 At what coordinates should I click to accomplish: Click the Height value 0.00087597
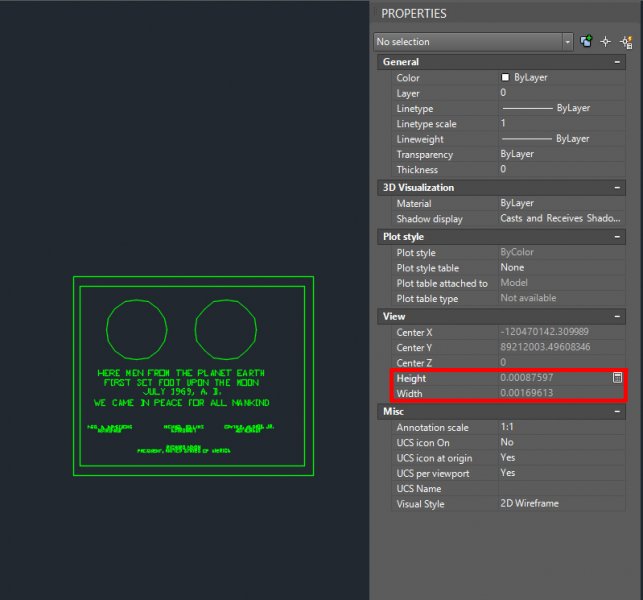527,378
